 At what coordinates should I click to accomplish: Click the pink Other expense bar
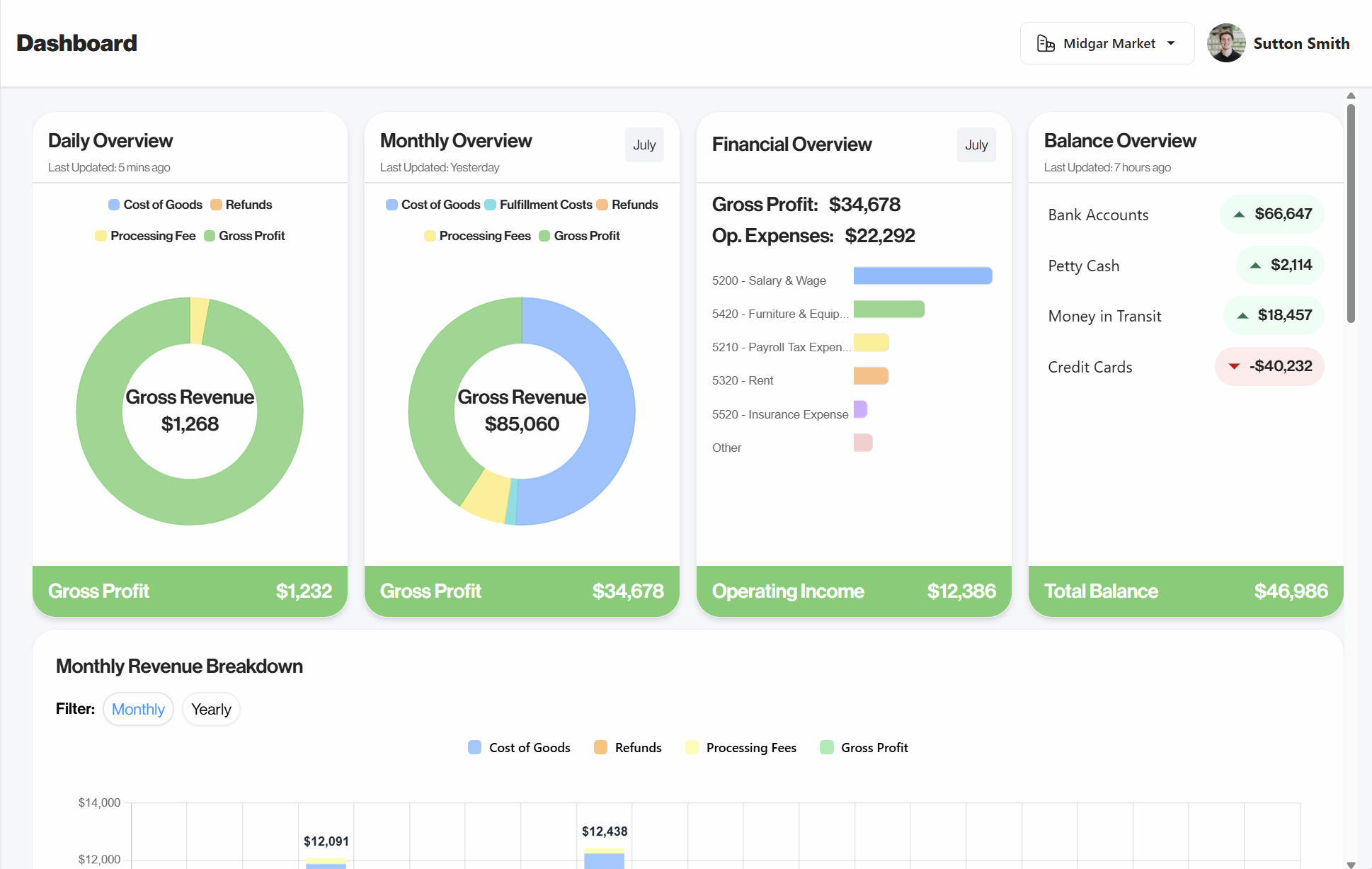click(x=863, y=443)
